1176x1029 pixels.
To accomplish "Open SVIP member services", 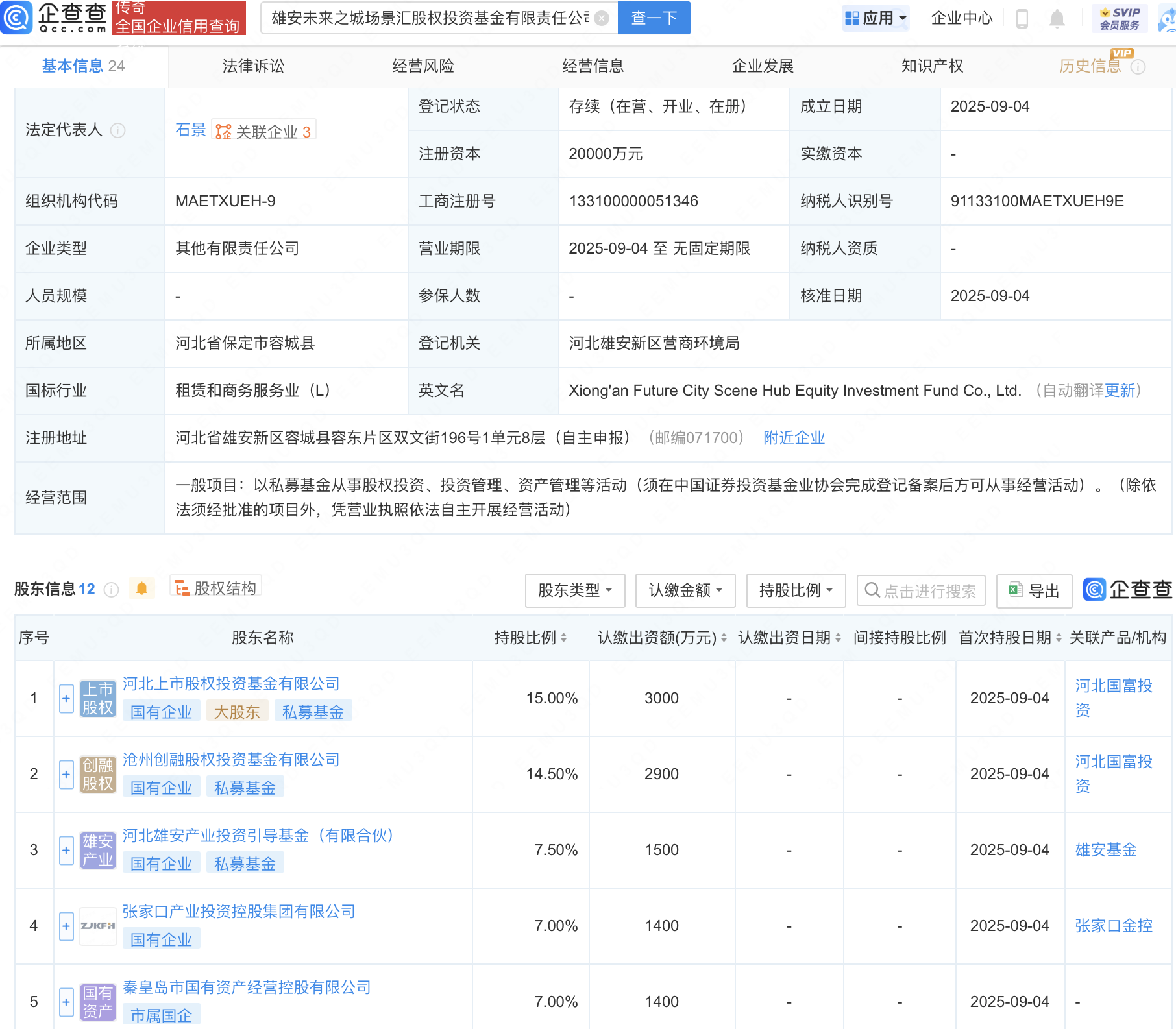I will click(x=1120, y=18).
